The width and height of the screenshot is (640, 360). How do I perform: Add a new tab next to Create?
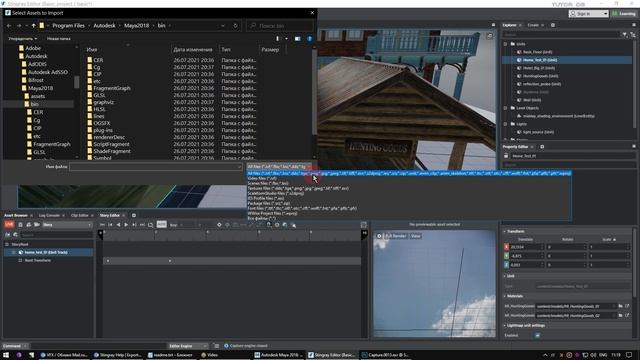(x=553, y=25)
